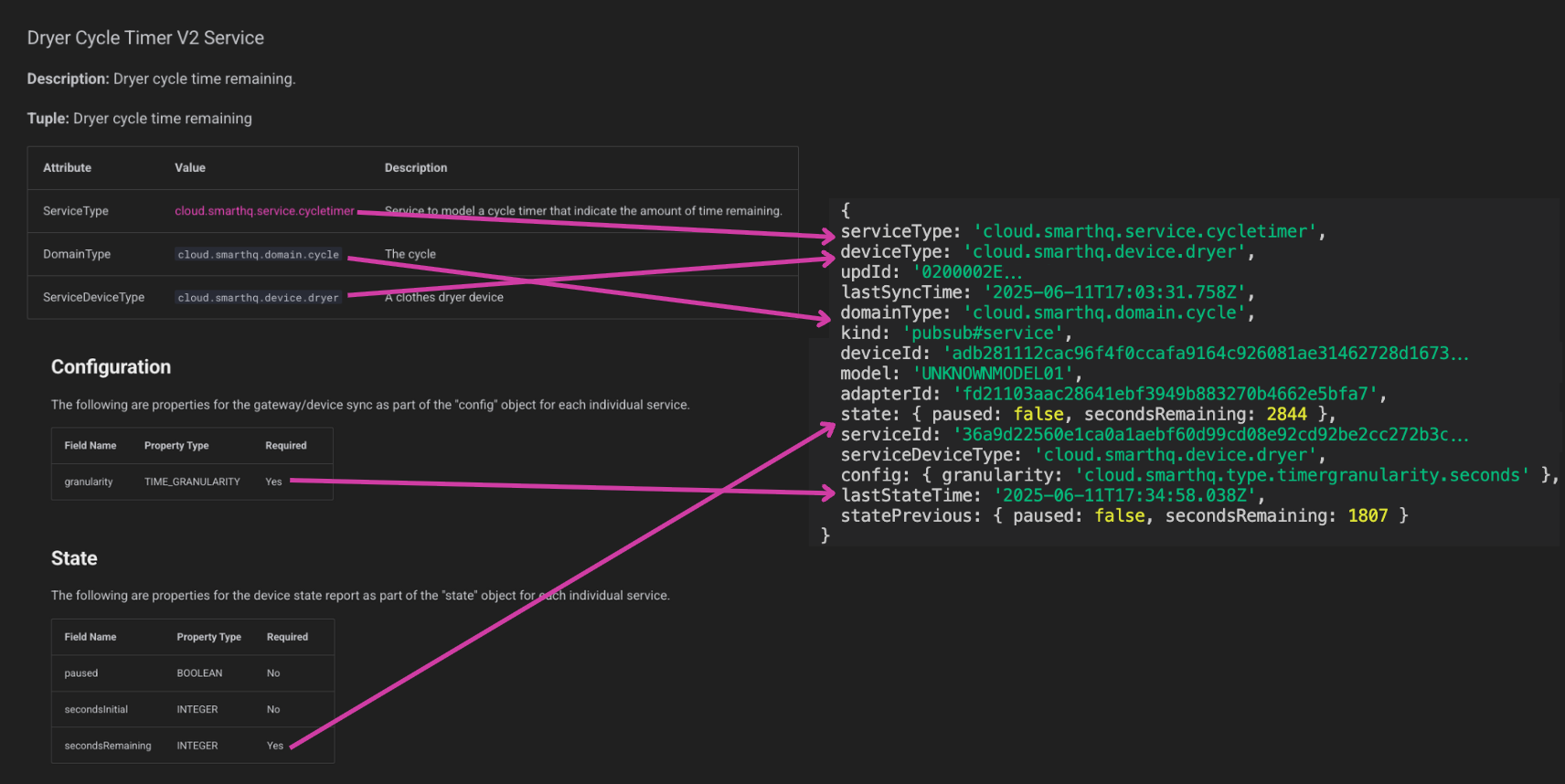Click the paused field name in State table
Image resolution: width=1565 pixels, height=784 pixels.
pos(81,673)
